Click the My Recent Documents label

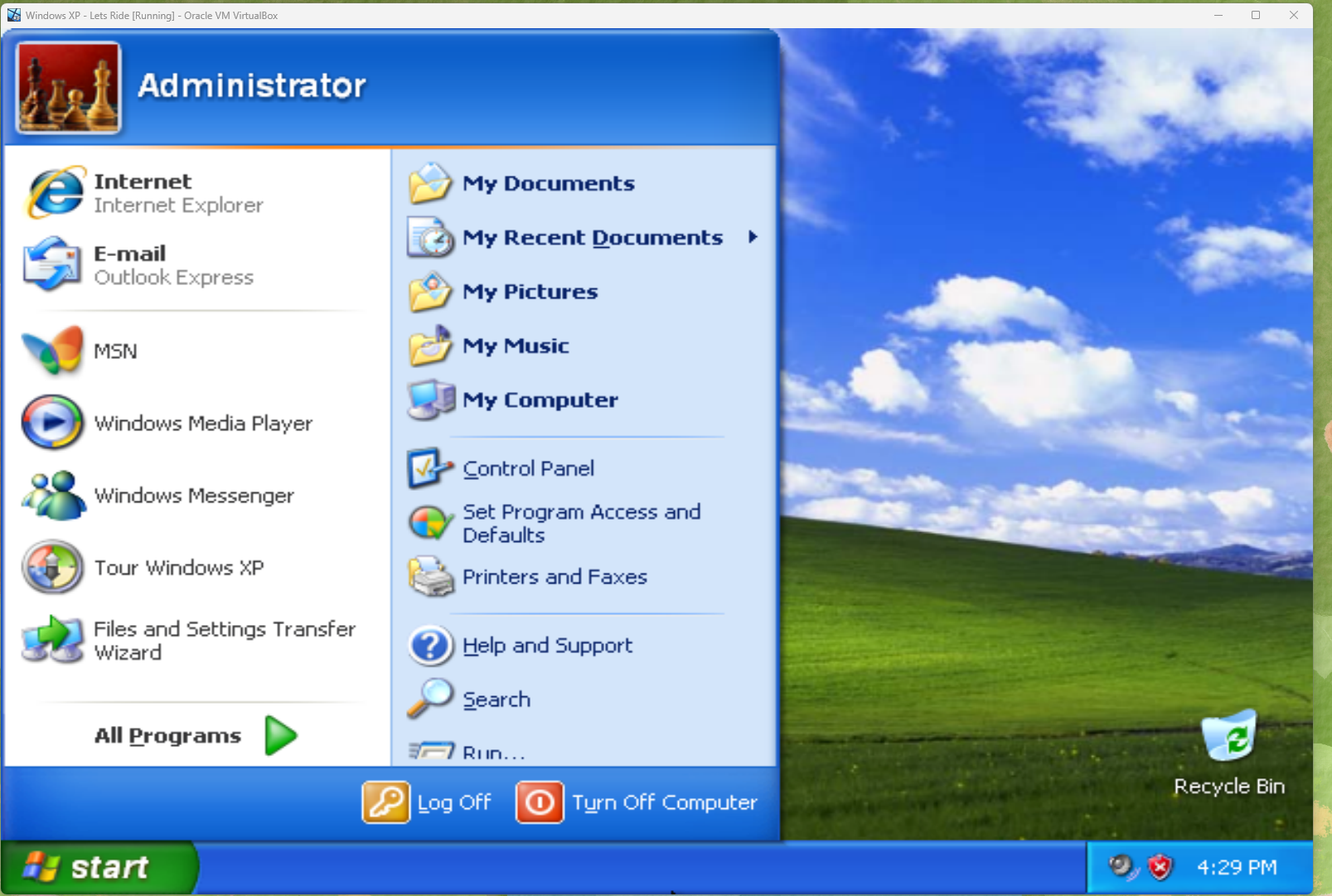coord(593,238)
